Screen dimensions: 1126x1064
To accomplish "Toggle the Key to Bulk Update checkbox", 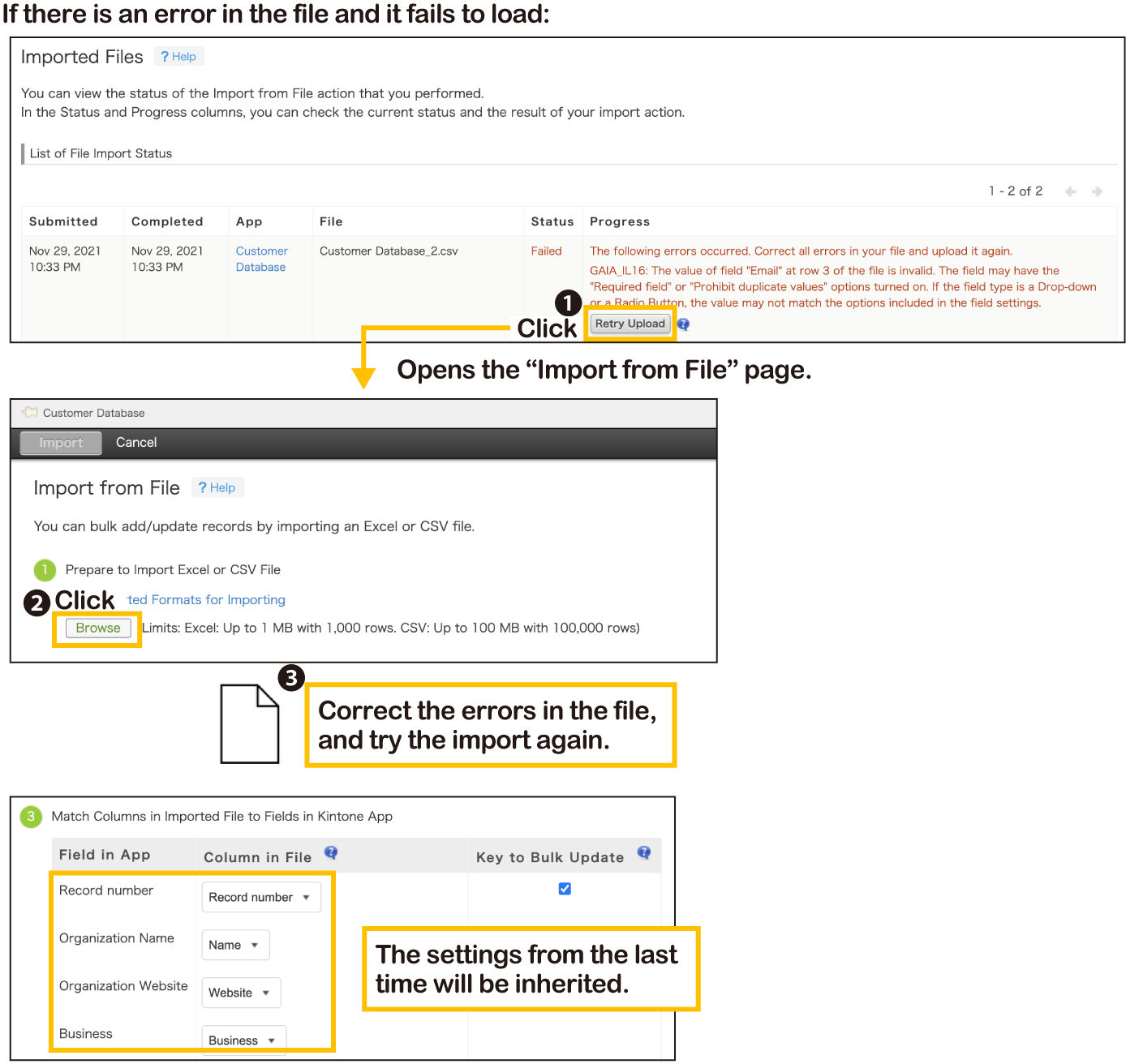I will tap(565, 889).
